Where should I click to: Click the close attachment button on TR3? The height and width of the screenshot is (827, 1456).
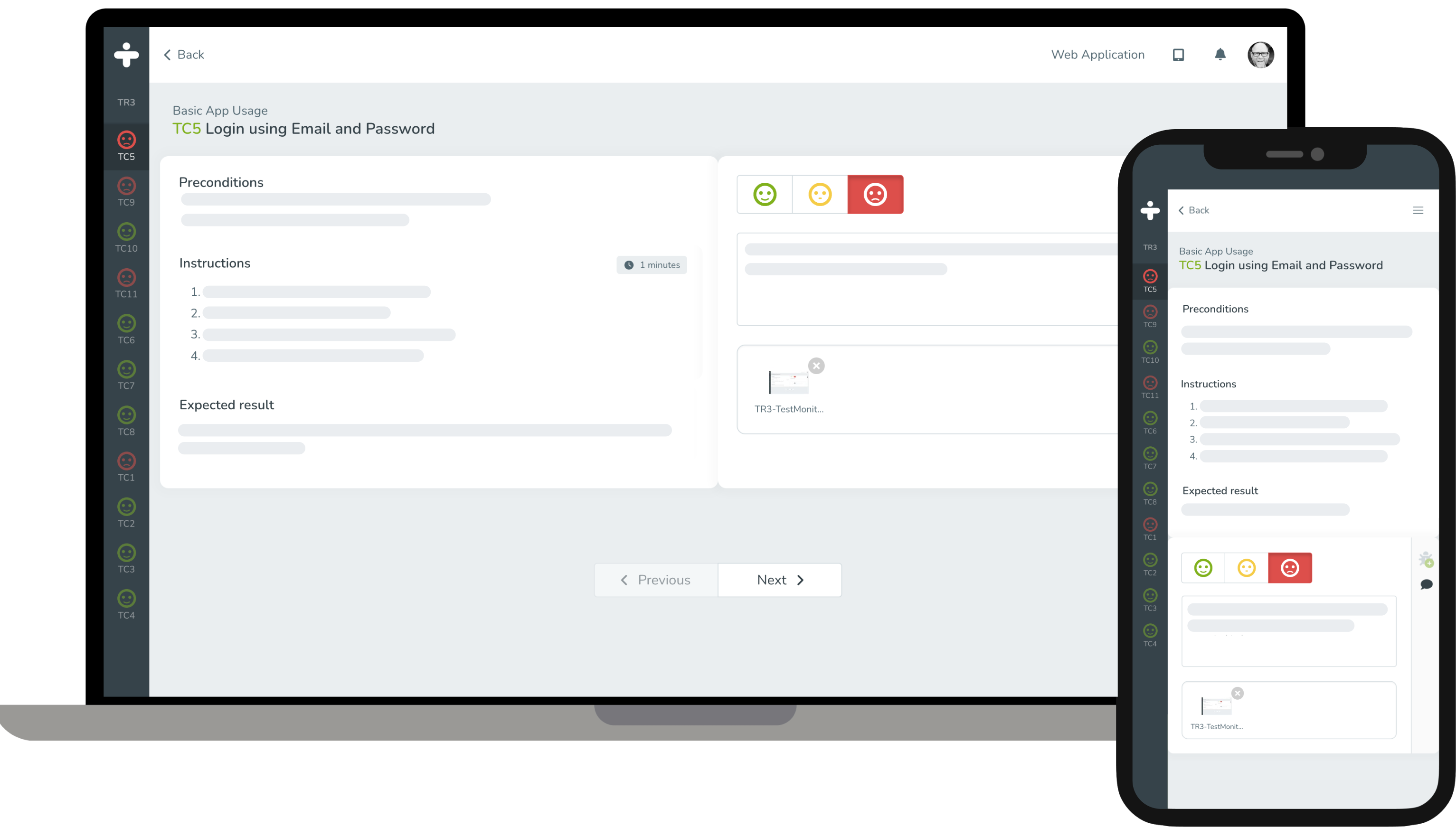tap(816, 366)
